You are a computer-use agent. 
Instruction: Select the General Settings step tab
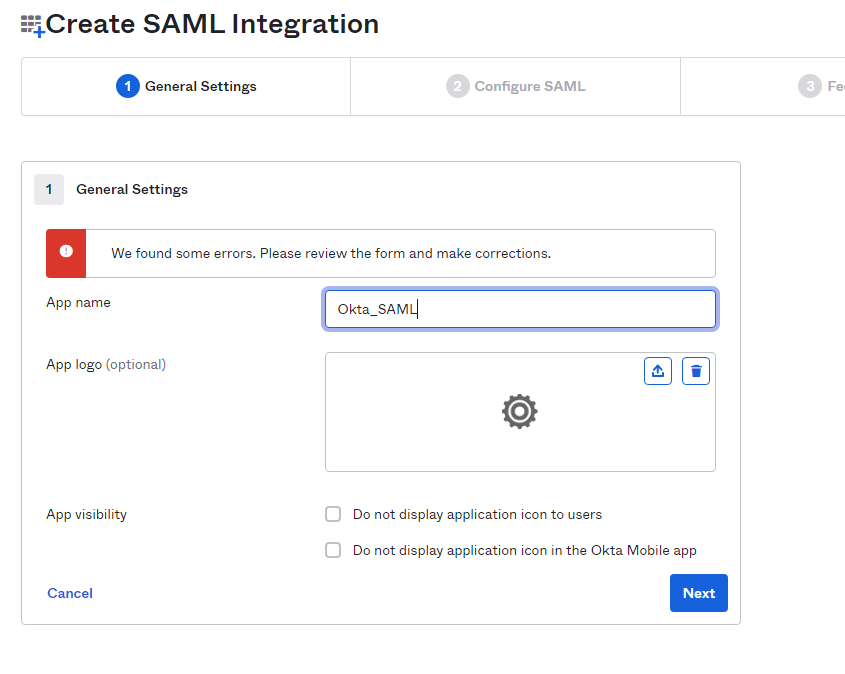coord(186,86)
